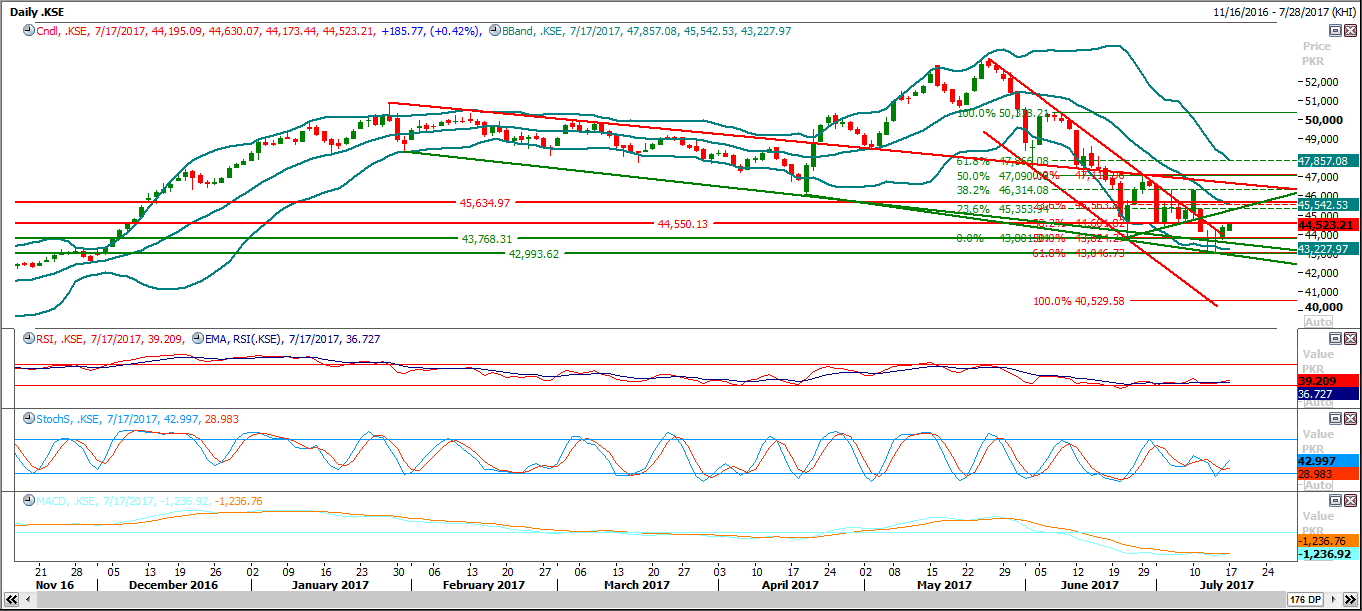The width and height of the screenshot is (1362, 611).
Task: Click the clock icon beside EMA legend
Action: [x=198, y=339]
